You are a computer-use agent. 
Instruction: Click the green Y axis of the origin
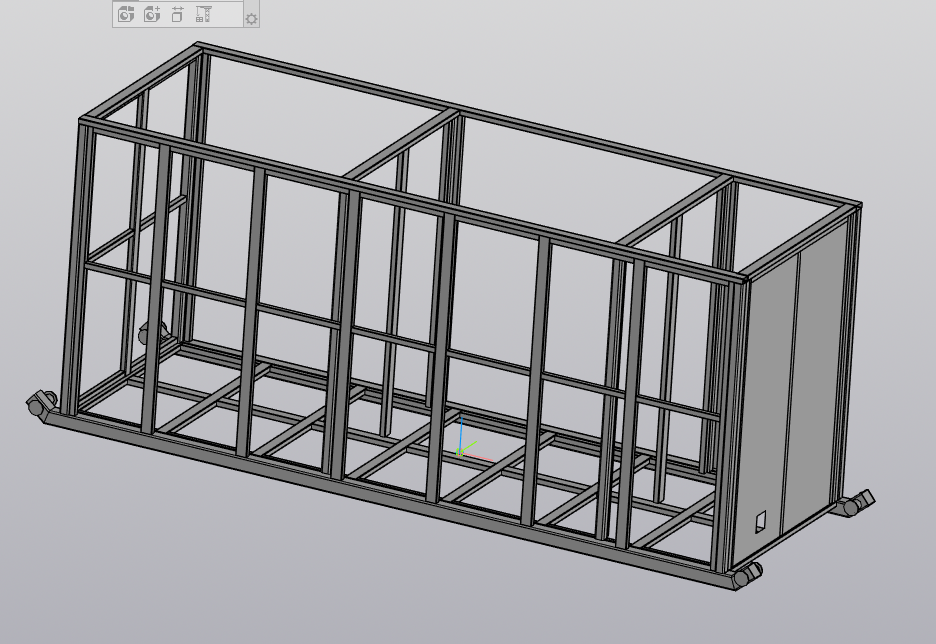coord(469,446)
